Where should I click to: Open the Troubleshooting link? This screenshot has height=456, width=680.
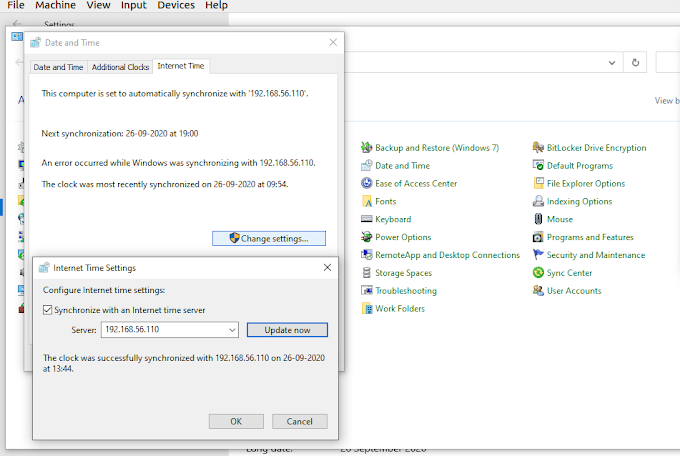(406, 291)
